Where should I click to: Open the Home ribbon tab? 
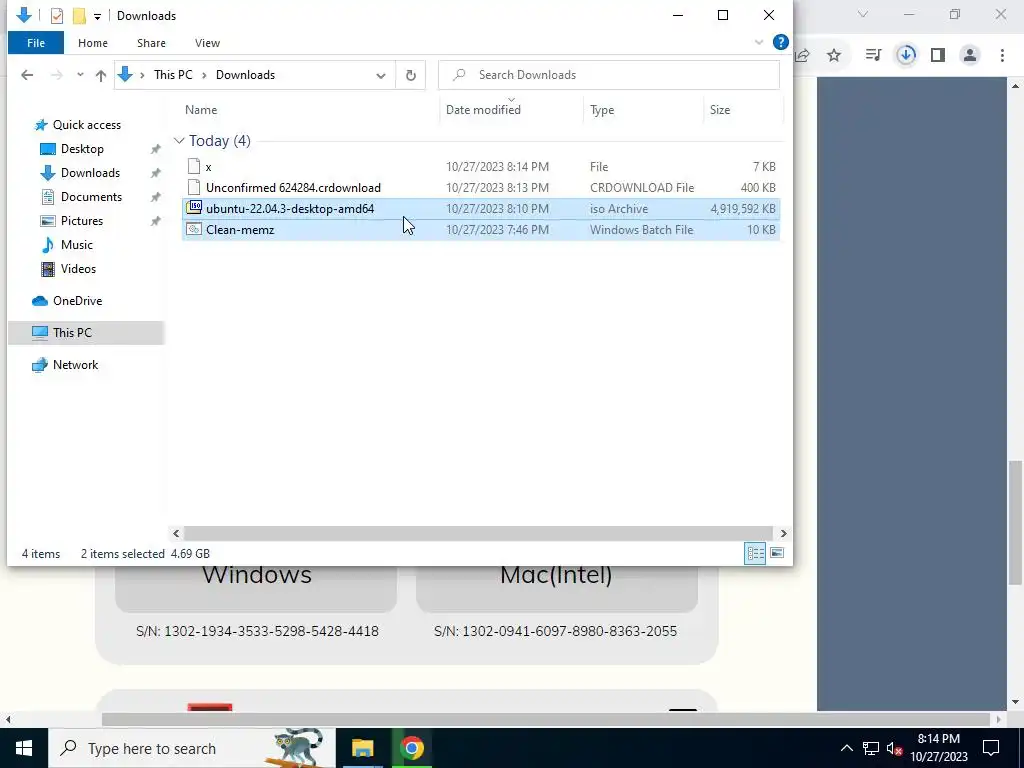tap(93, 43)
